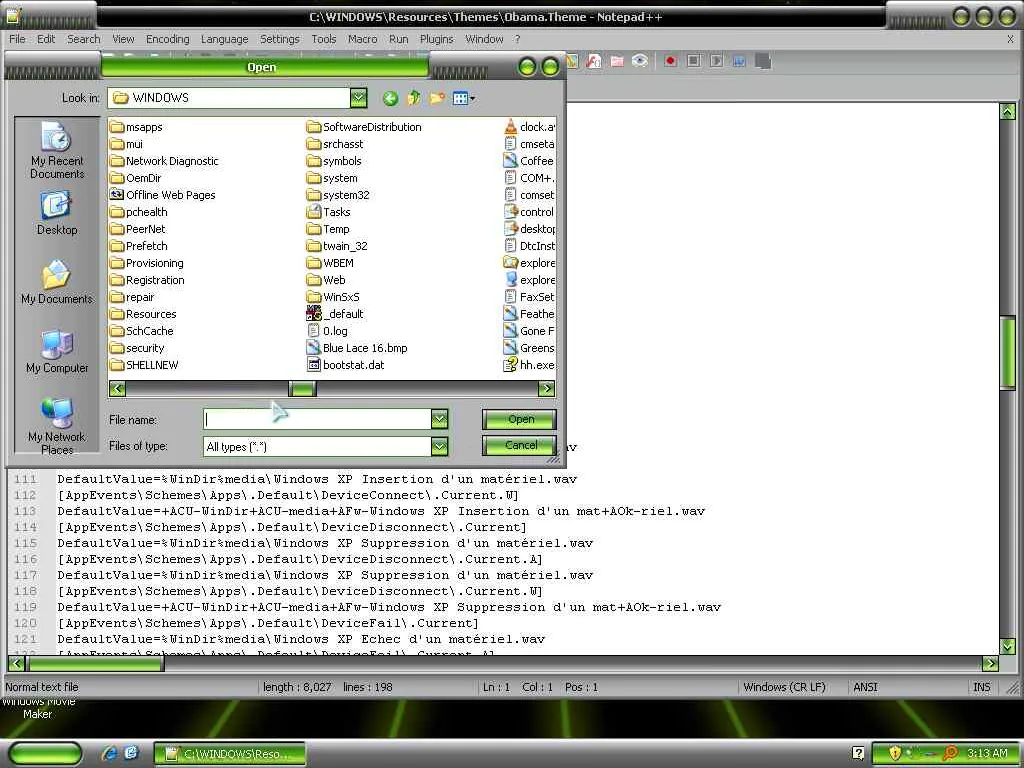Click the editor horizontal scrollbar thumb

[95, 664]
